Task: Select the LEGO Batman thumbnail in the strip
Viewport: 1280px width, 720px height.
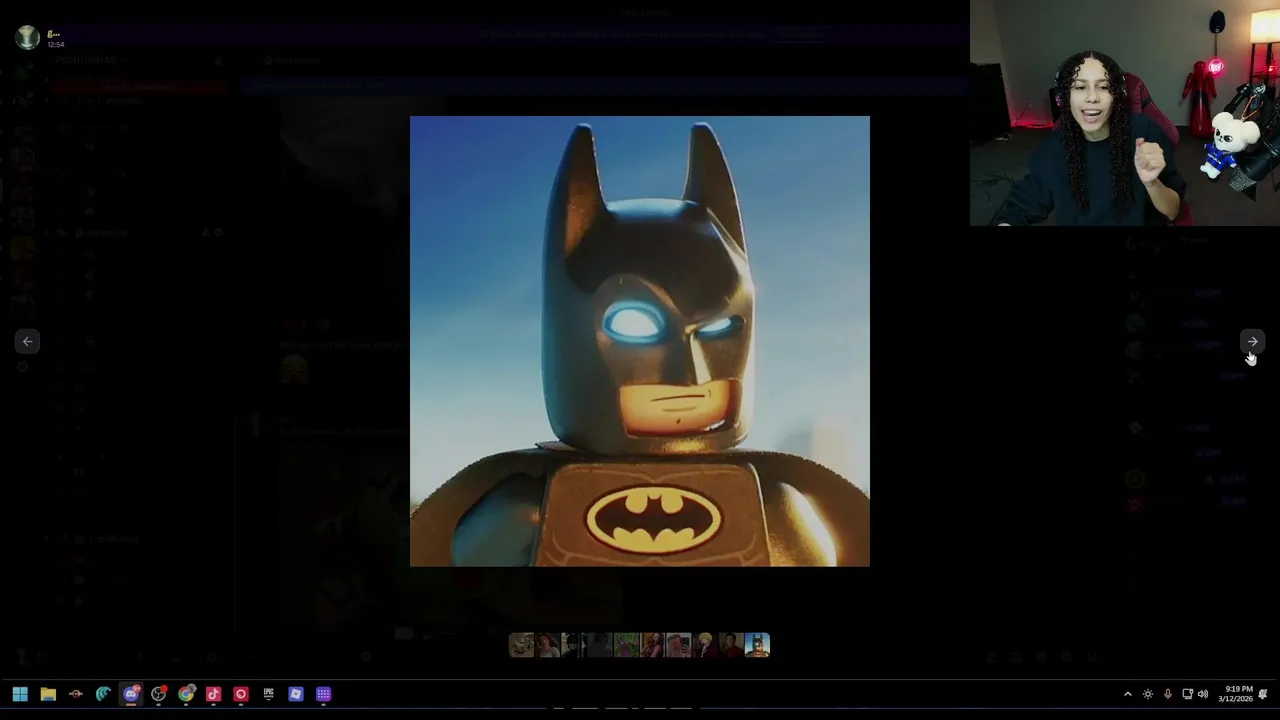Action: (757, 645)
